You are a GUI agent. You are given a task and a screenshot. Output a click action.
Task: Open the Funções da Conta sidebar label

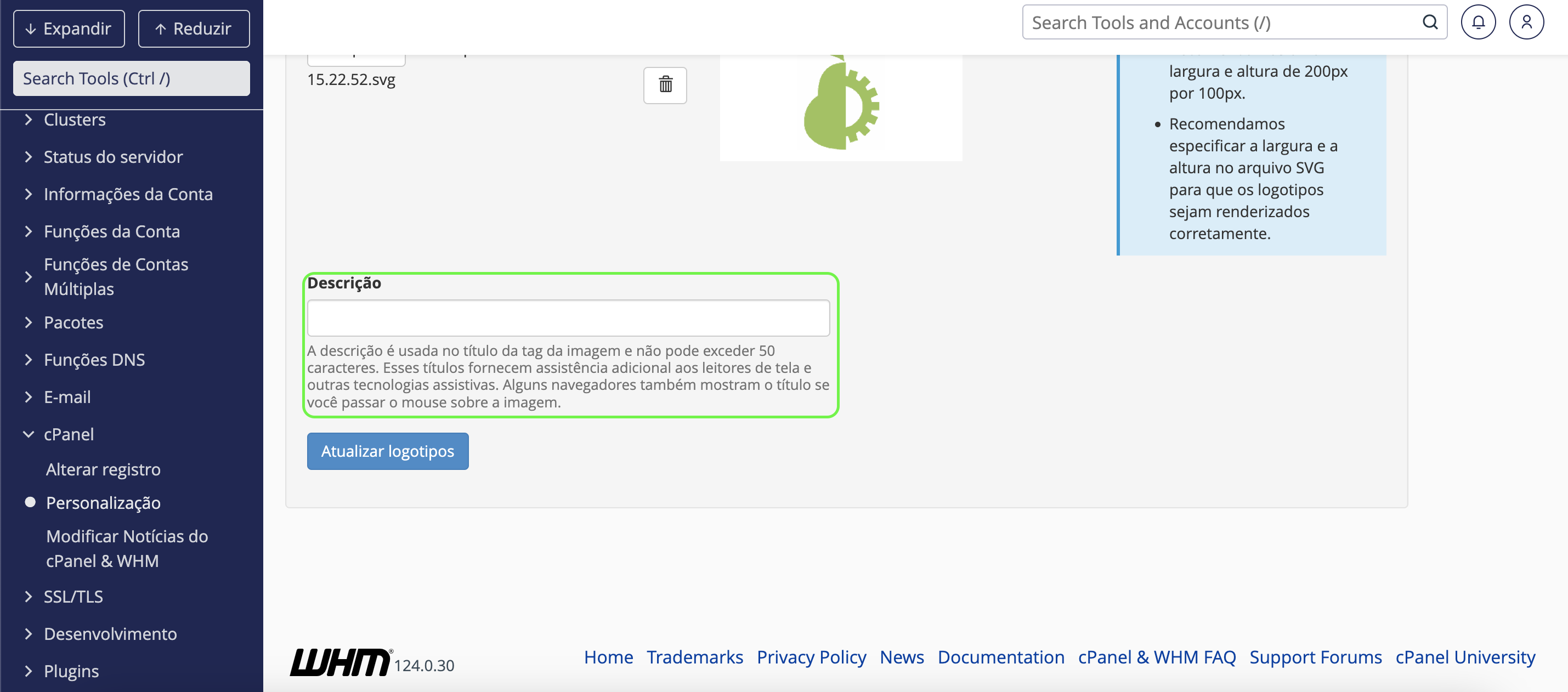[x=112, y=231]
